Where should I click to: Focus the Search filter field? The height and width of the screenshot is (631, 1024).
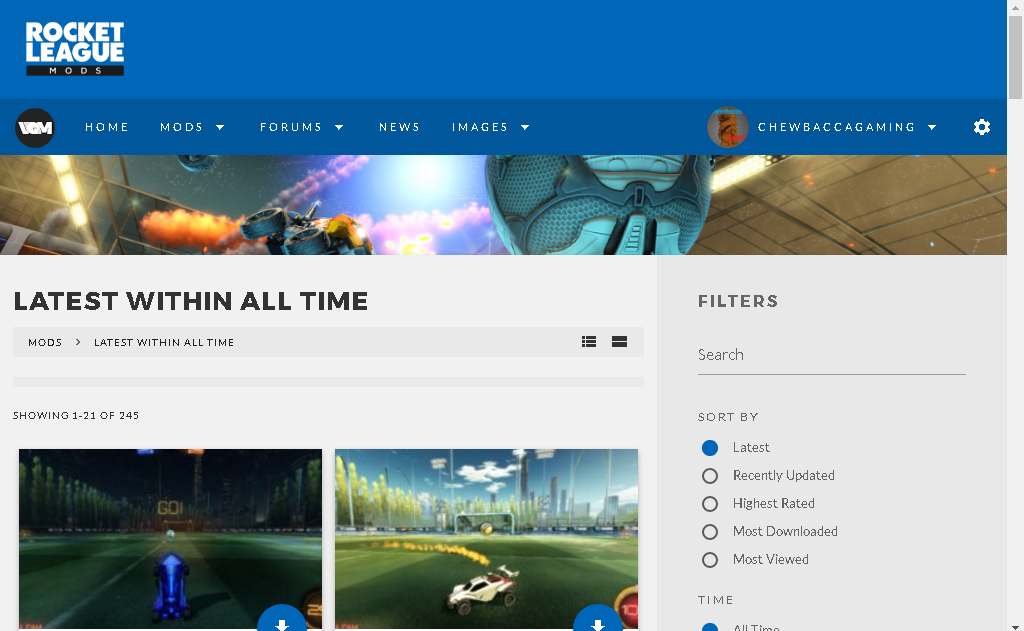point(831,355)
